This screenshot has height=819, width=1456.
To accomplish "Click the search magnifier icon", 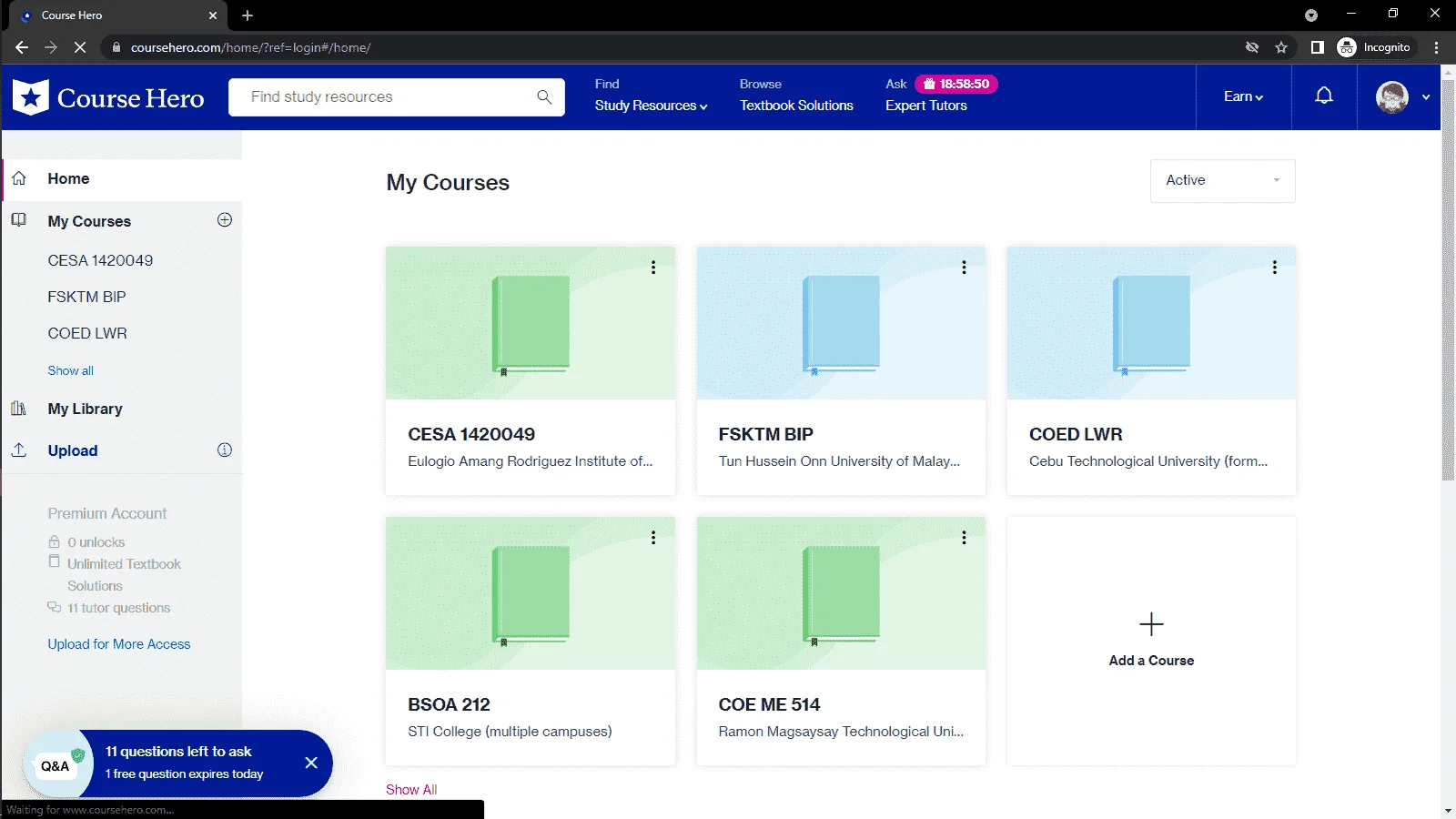I will coord(544,97).
